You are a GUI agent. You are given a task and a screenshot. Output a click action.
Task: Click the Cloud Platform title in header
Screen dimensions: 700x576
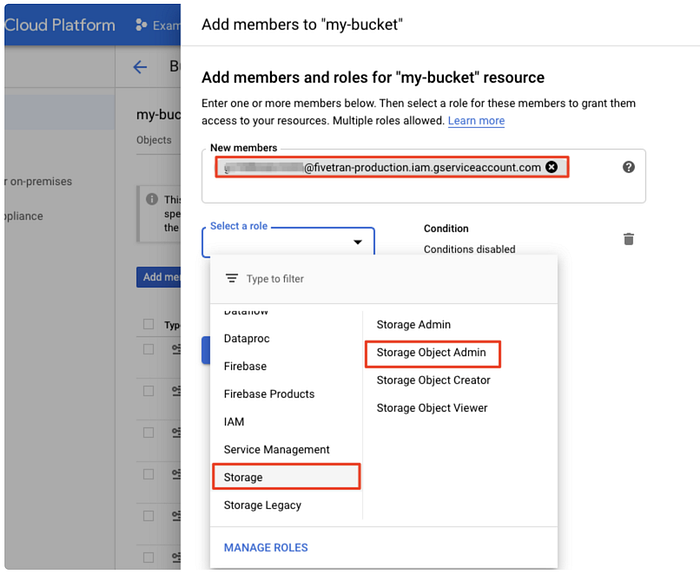pos(60,25)
